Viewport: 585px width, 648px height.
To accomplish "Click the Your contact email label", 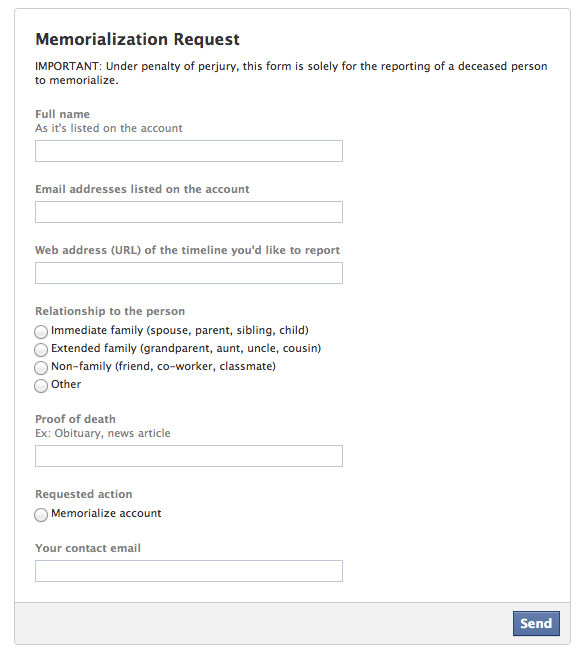I will 88,548.
